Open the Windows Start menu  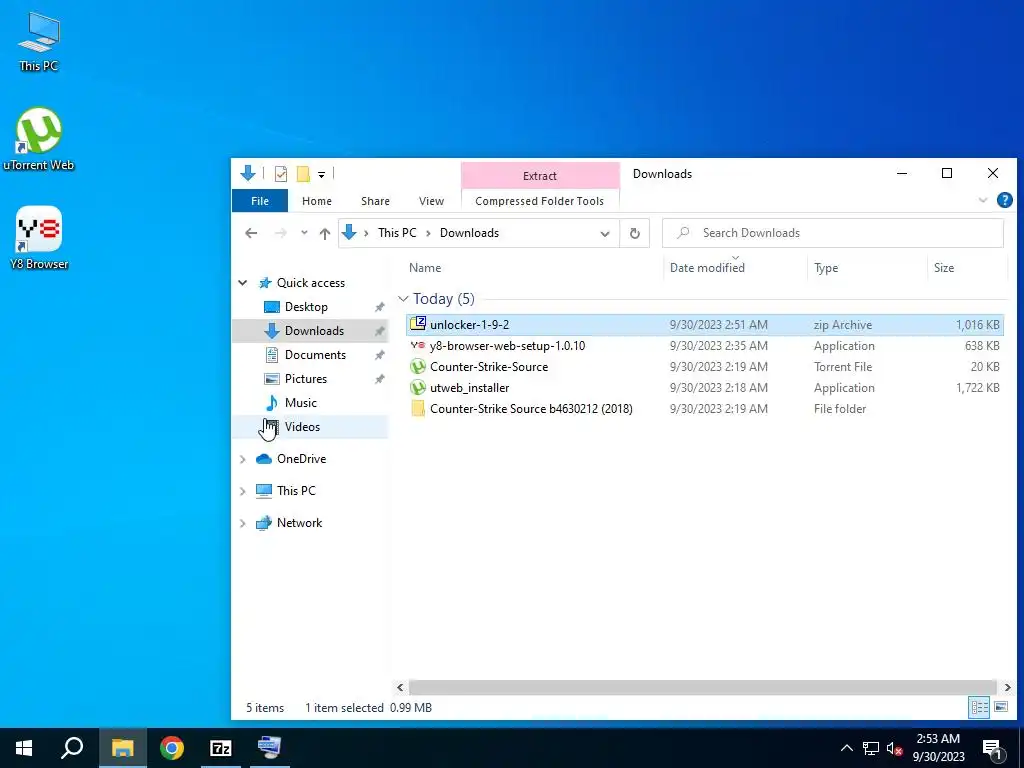coord(24,748)
